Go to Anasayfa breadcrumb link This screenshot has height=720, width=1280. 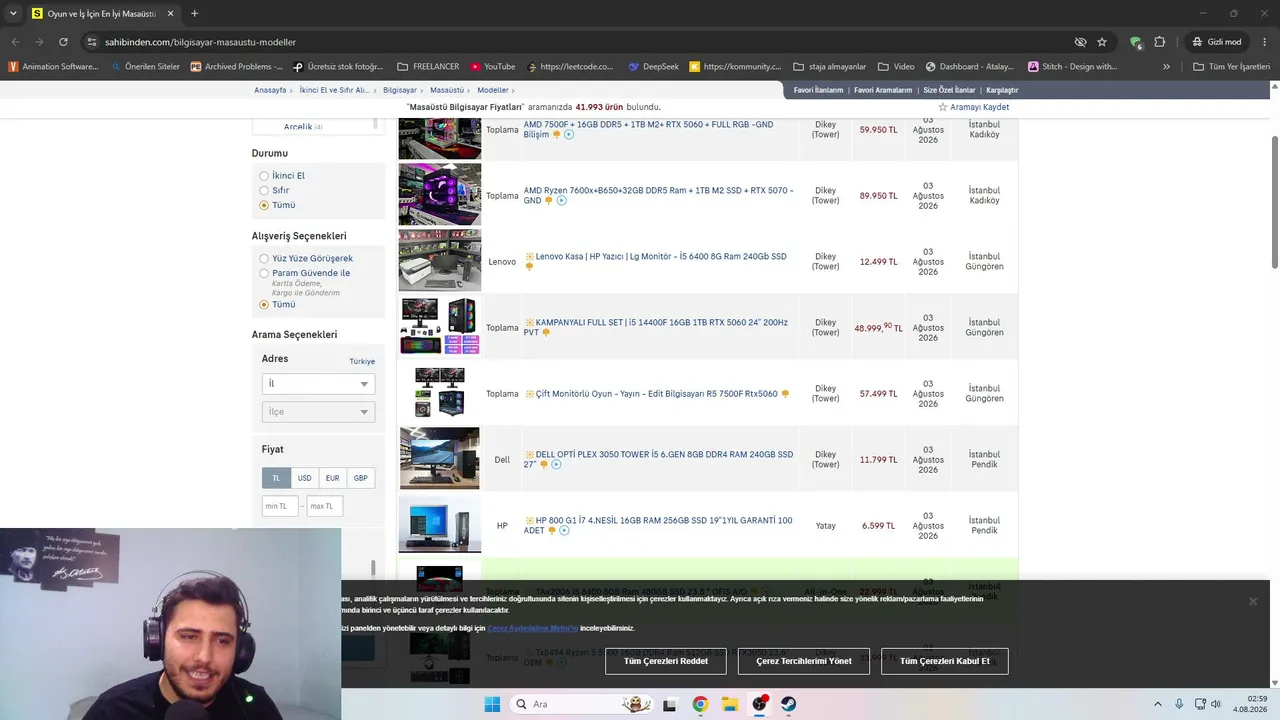[270, 90]
